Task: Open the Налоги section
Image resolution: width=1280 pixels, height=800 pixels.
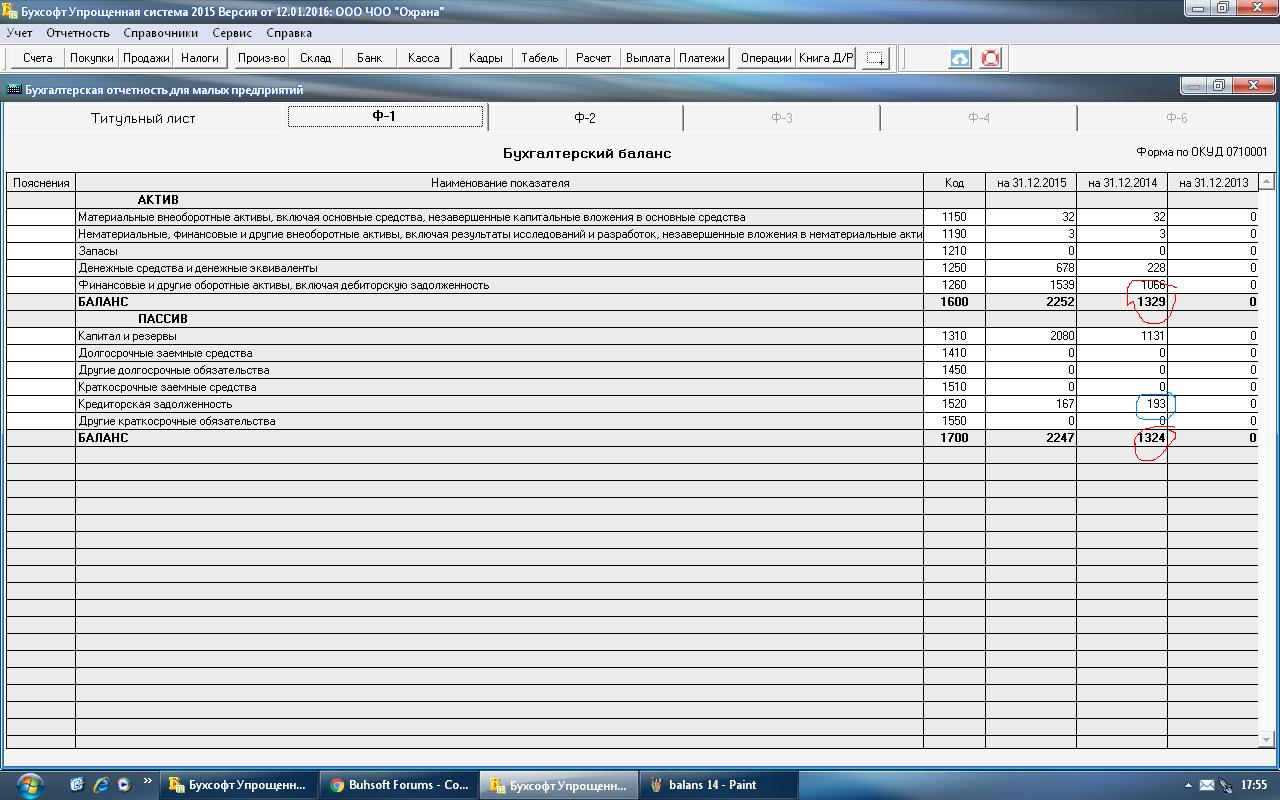Action: click(200, 58)
